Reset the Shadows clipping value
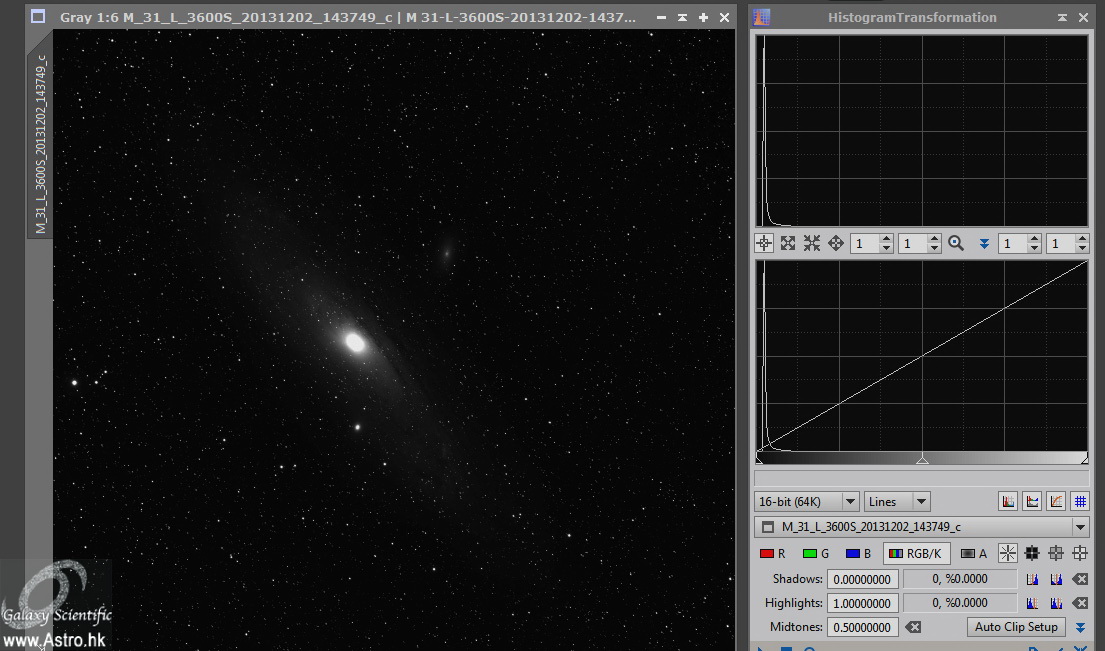Viewport: 1105px width, 651px height. 1080,579
